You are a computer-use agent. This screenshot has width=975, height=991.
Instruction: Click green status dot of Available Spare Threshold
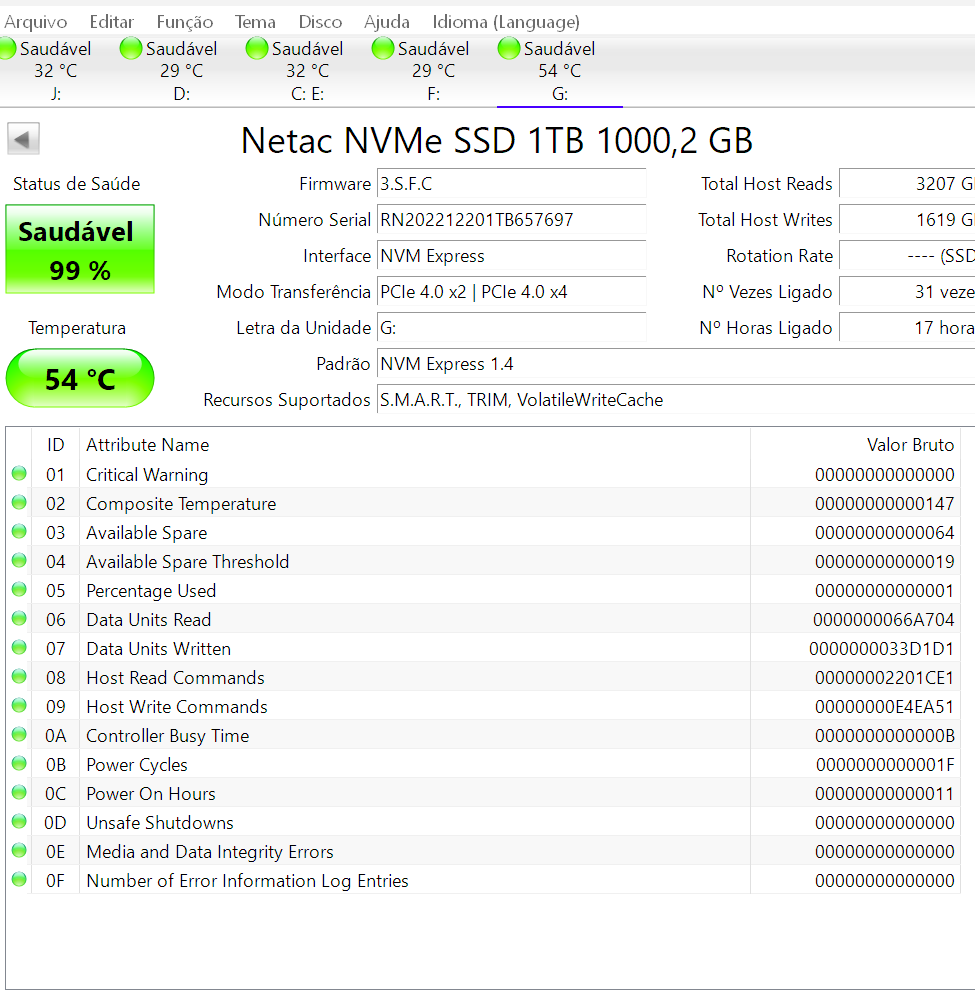tap(19, 561)
